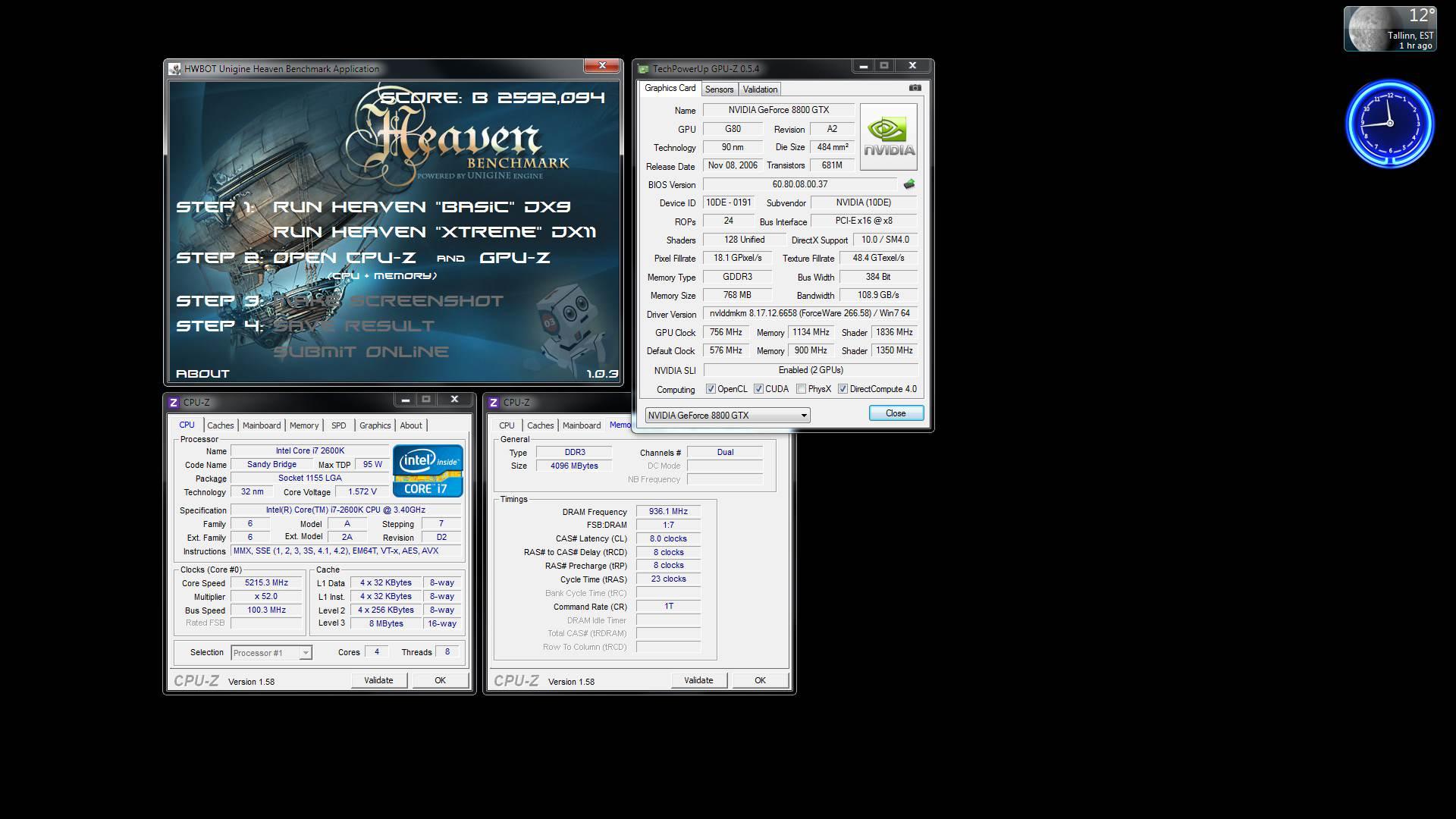Click About in the Heaven benchmark app
1456x819 pixels.
point(202,373)
